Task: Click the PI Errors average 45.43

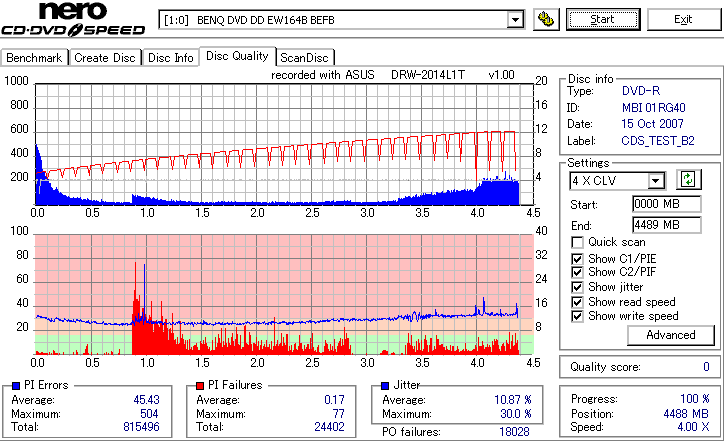Action: coord(146,400)
